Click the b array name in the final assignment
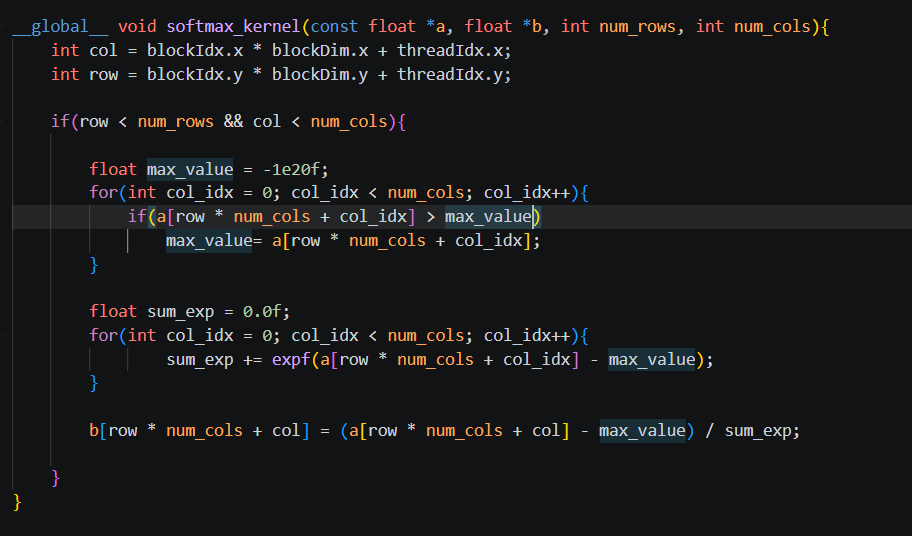The width and height of the screenshot is (912, 536). (94, 430)
